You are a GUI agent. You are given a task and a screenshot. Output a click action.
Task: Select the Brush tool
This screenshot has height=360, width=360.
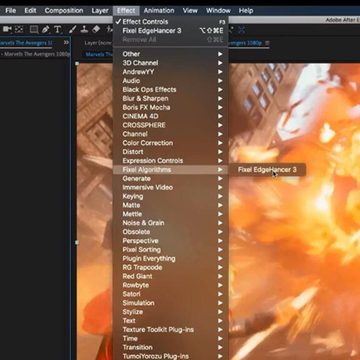[73, 30]
